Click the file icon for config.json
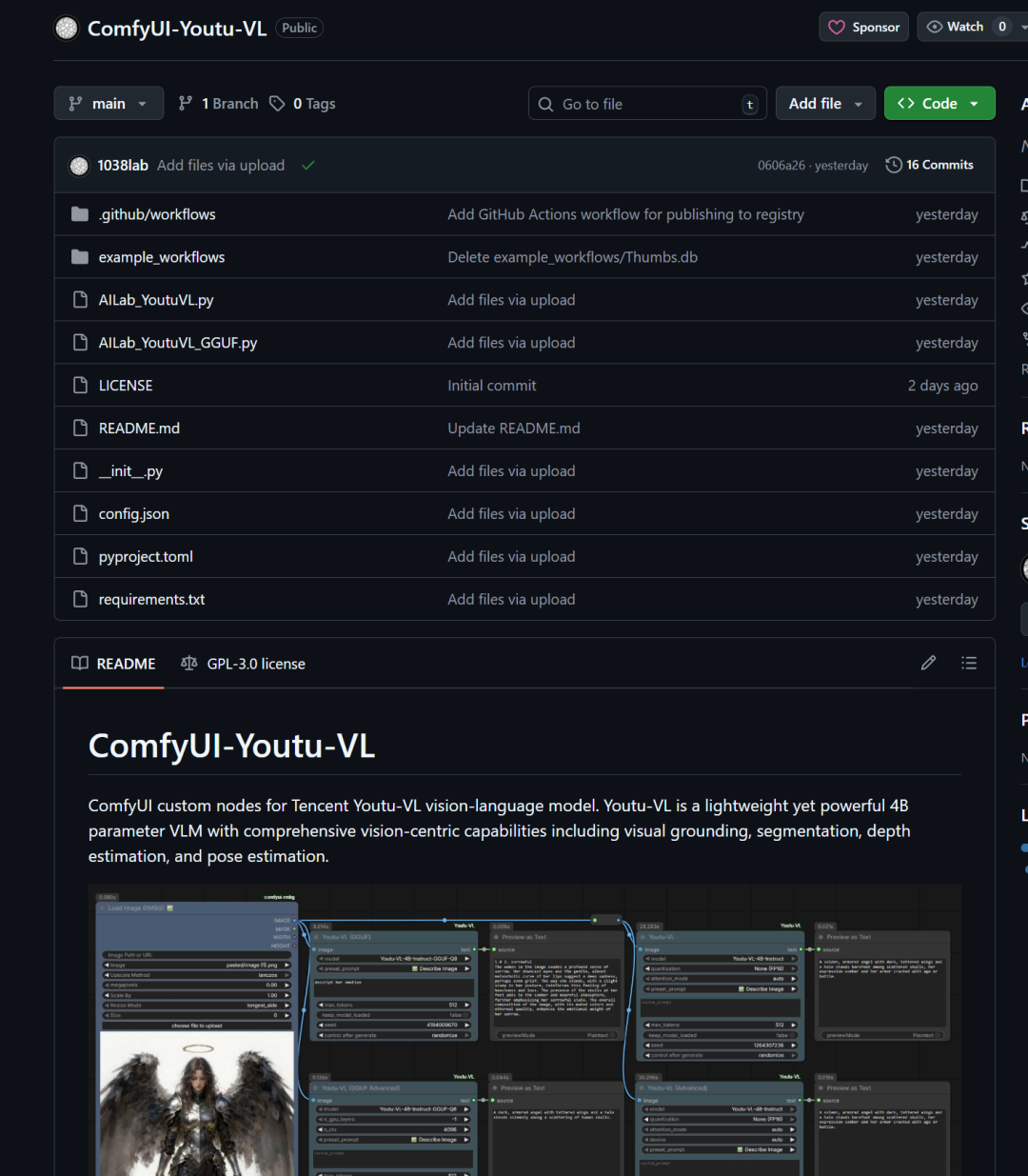 pyautogui.click(x=80, y=514)
